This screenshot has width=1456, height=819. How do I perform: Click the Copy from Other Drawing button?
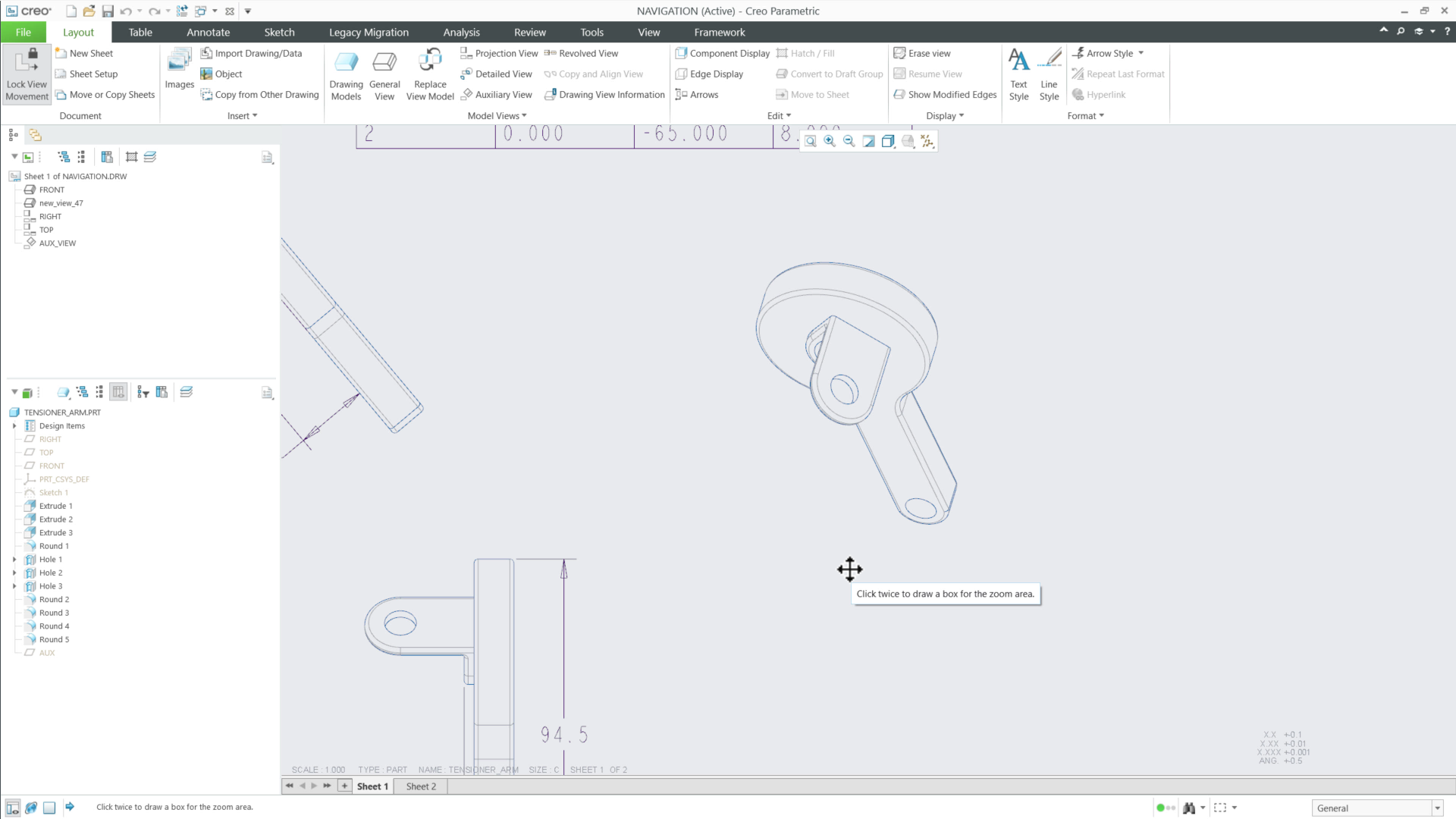pyautogui.click(x=260, y=94)
